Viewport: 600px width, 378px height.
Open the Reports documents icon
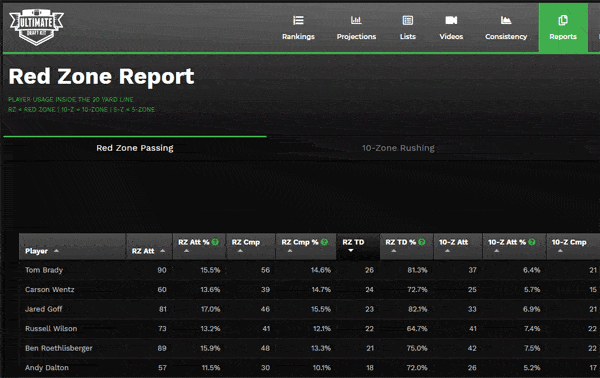click(x=562, y=20)
